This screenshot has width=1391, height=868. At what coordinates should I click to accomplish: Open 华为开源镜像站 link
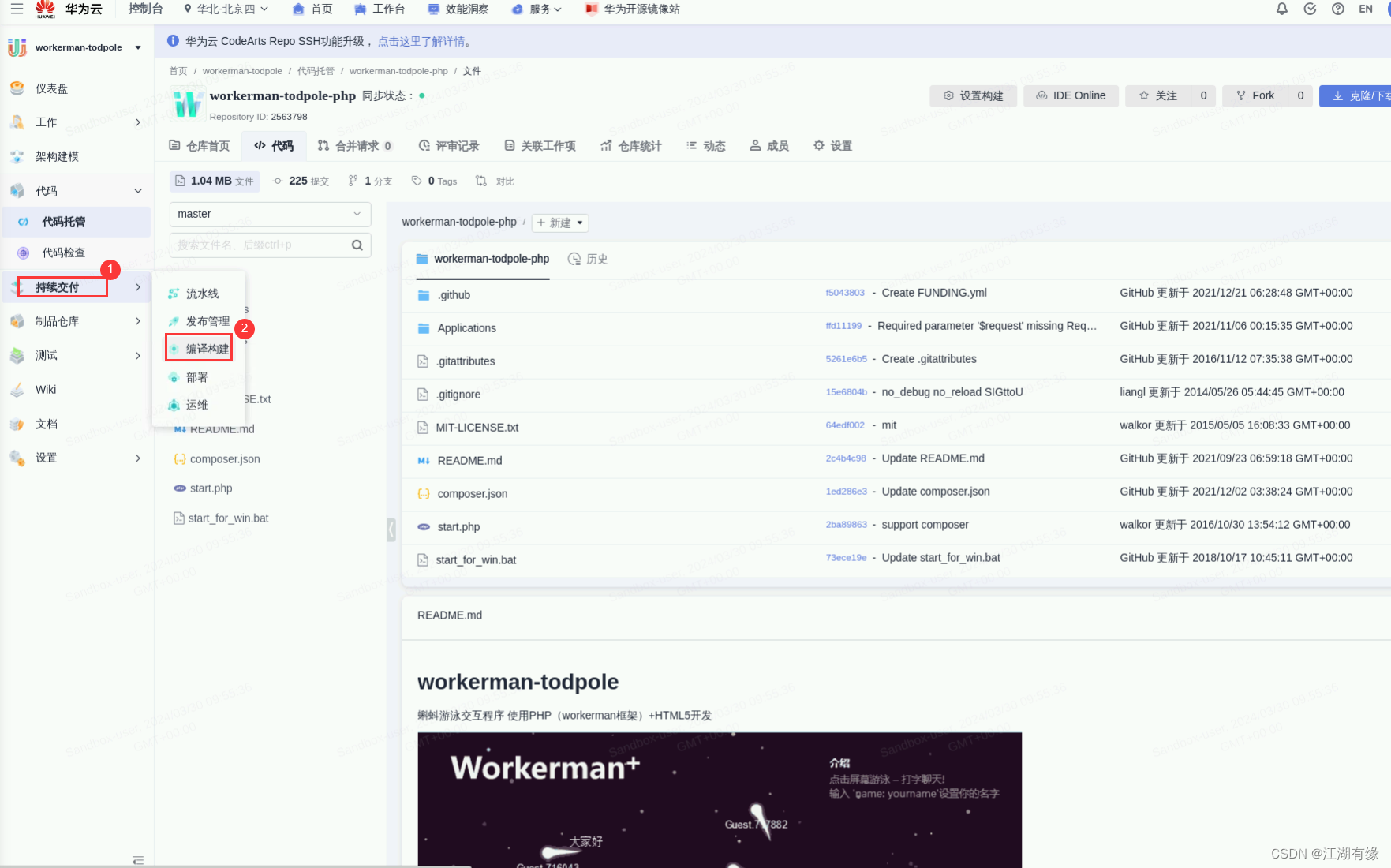point(633,9)
